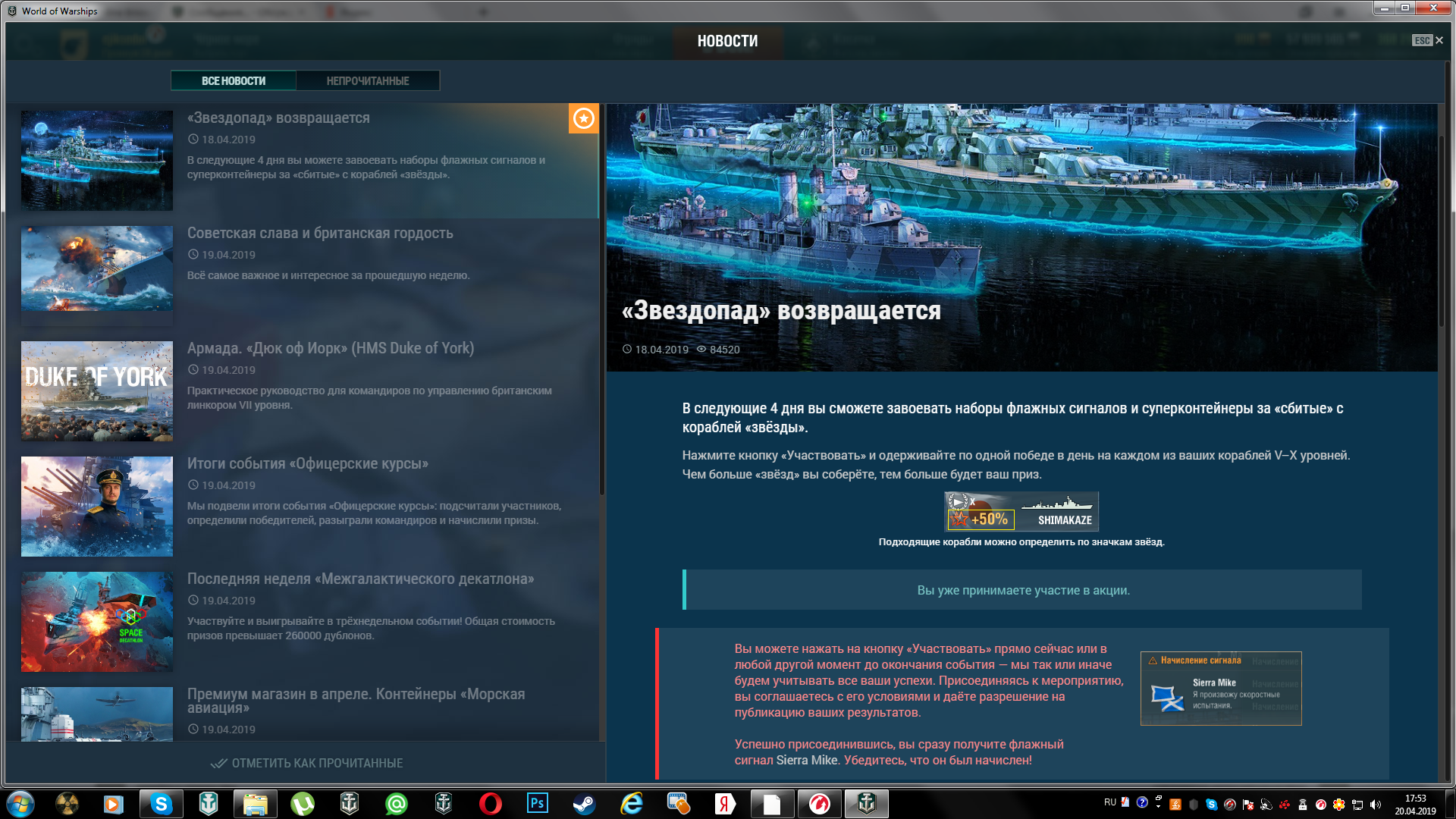Click Shimakaze +50% ship image
The height and width of the screenshot is (819, 1456).
1021,512
